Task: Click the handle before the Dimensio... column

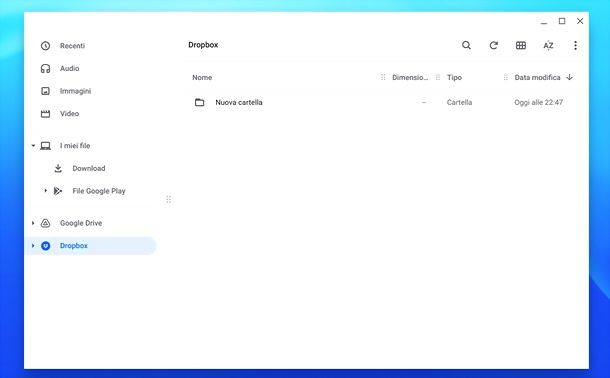Action: click(x=383, y=77)
